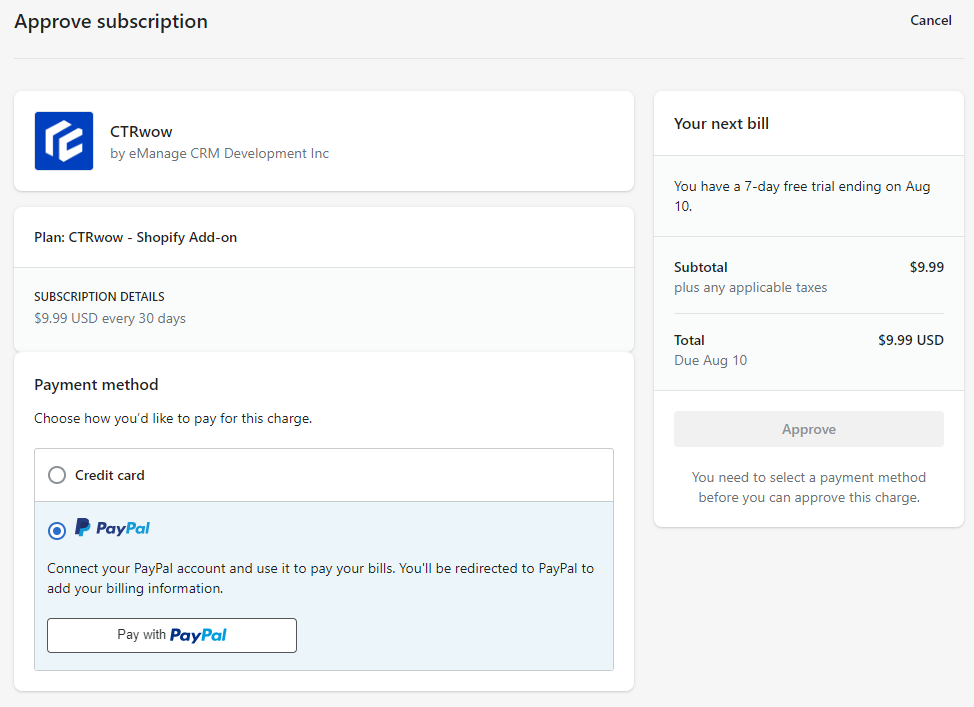This screenshot has width=974, height=707.
Task: Click the CTRwow app logo icon
Action: pyautogui.click(x=64, y=141)
